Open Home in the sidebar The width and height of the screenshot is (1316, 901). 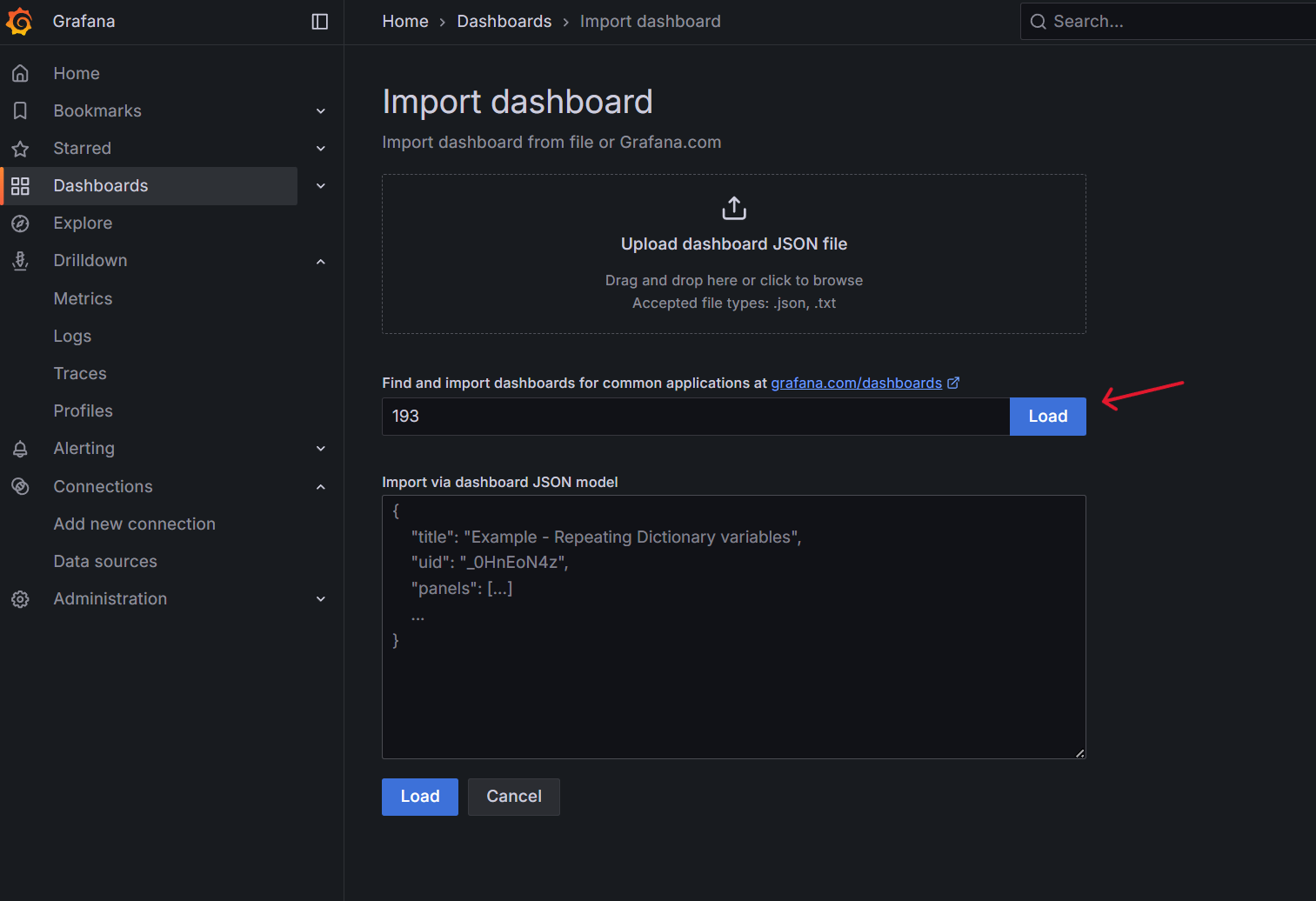point(77,74)
